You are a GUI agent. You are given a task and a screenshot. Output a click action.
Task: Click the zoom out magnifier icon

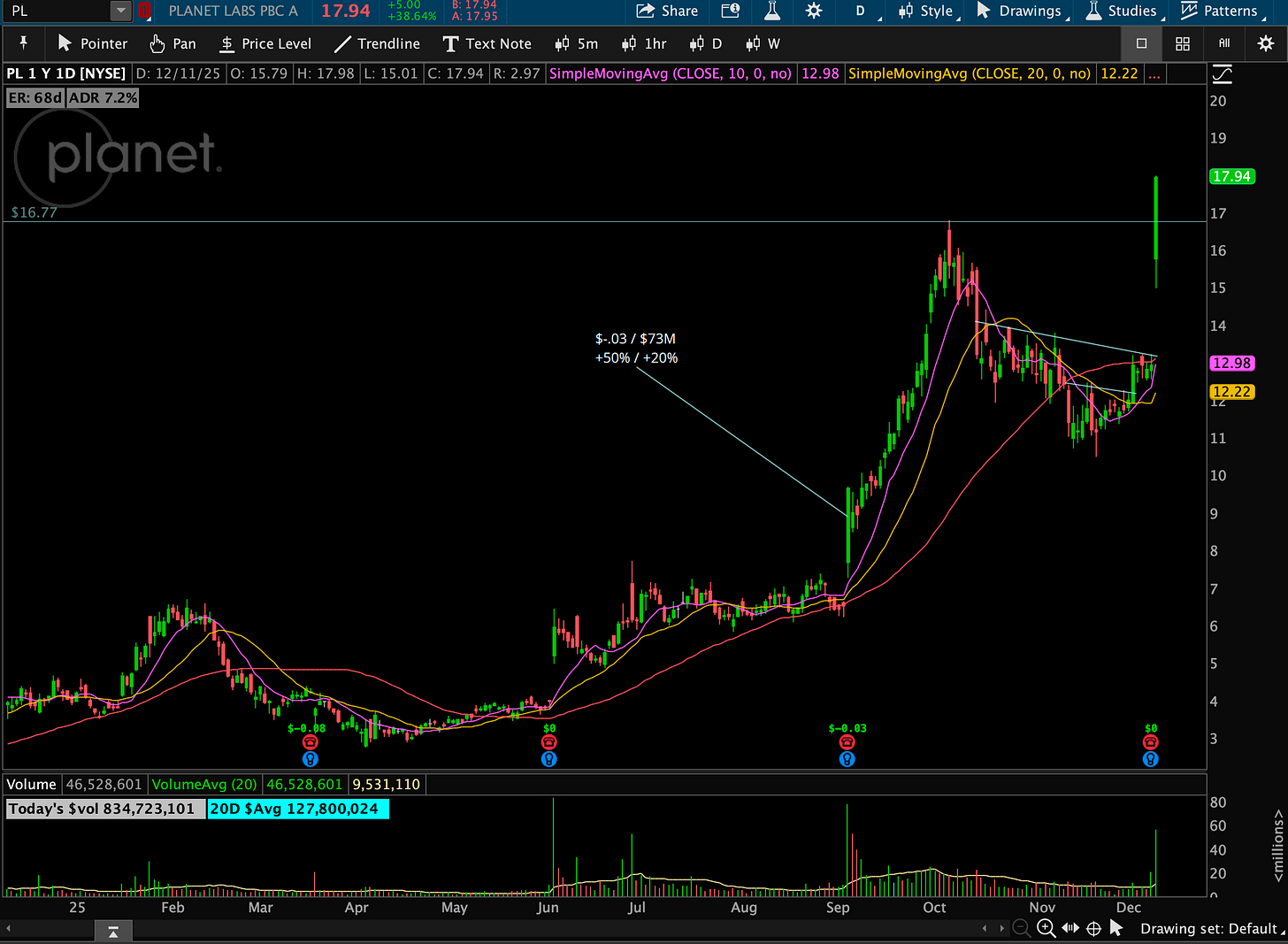[x=1022, y=928]
